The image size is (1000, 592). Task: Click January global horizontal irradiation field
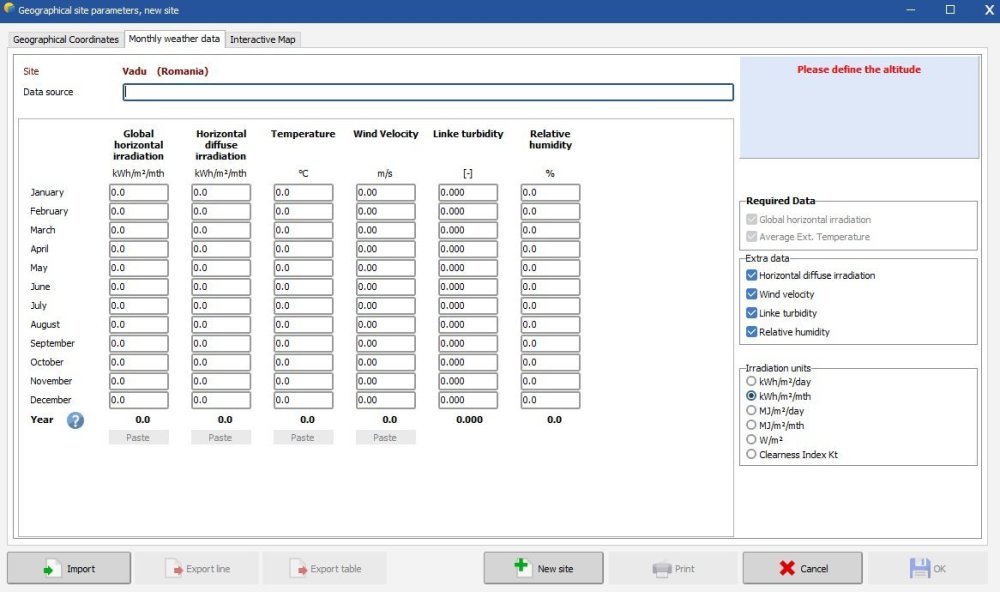coord(139,192)
